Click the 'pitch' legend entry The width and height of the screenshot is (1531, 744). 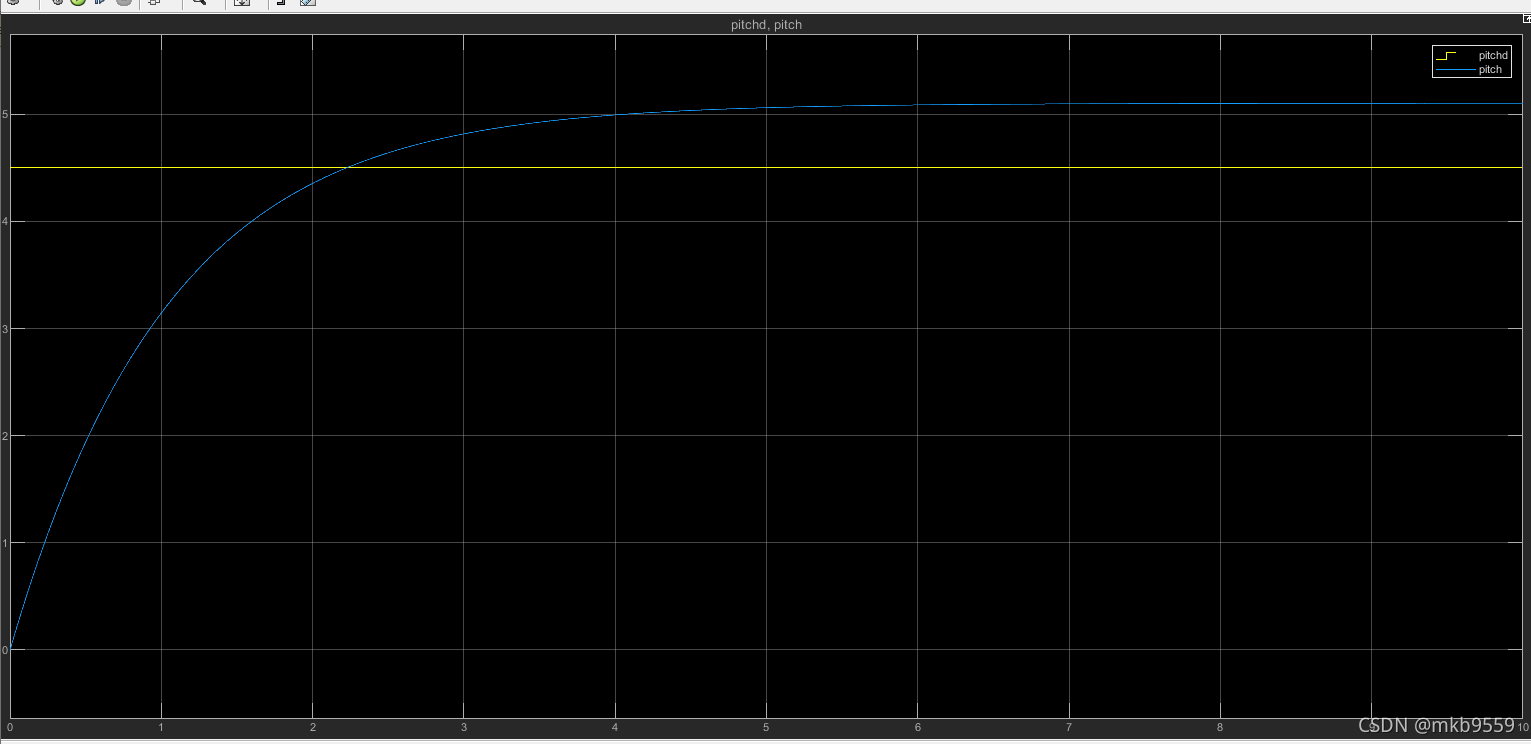click(1490, 70)
